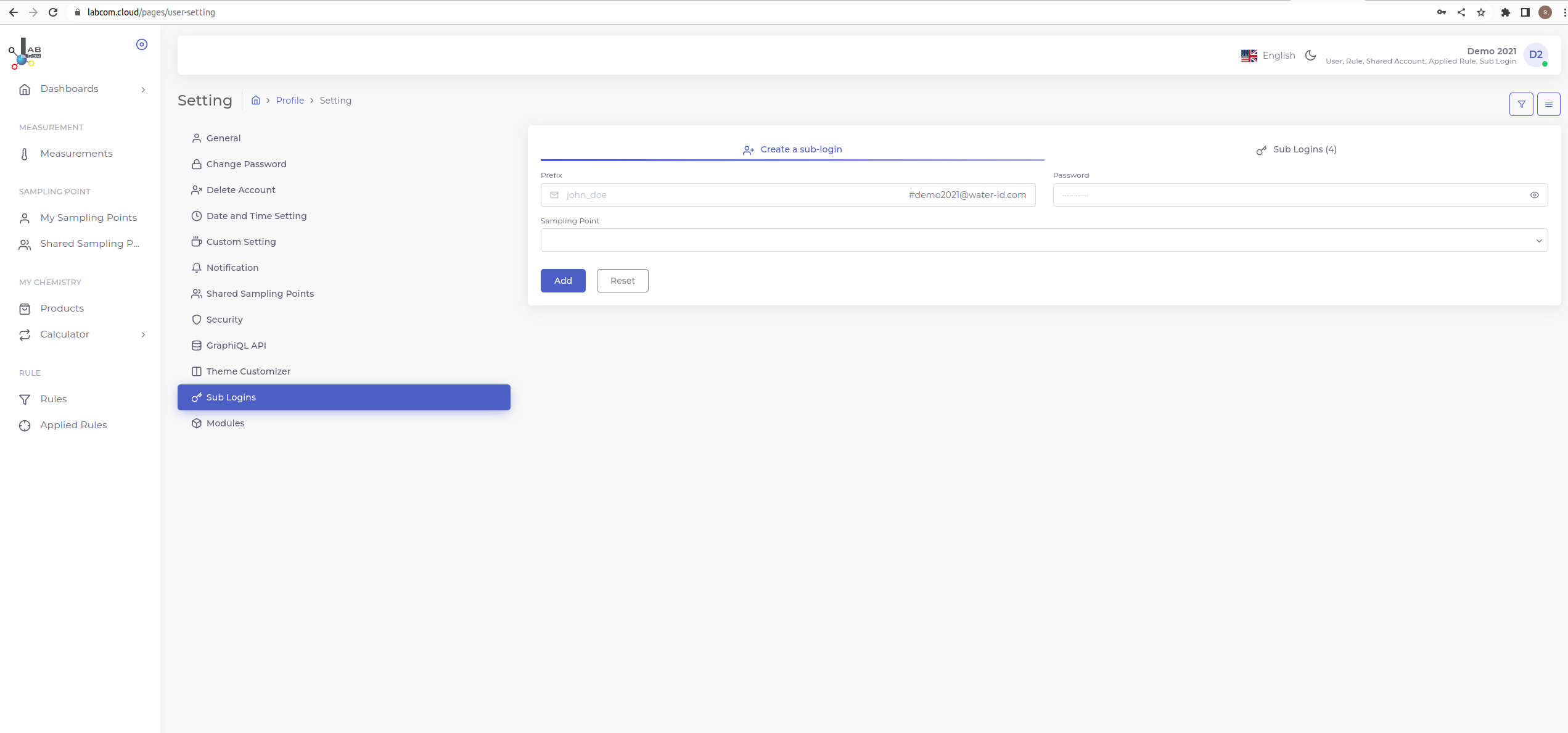Switch to Sub Logins (4) tab
Screen dimensions: 1568x733
click(x=1296, y=149)
